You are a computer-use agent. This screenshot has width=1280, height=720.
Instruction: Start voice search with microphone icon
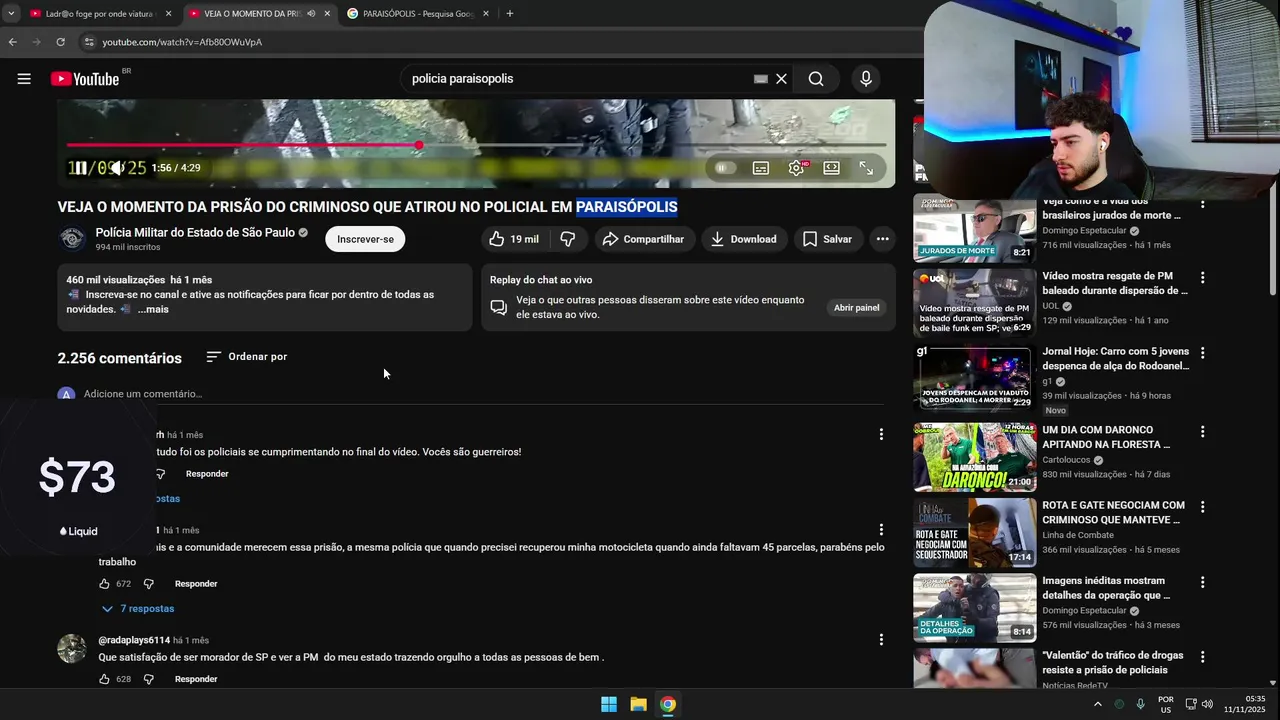(x=866, y=79)
